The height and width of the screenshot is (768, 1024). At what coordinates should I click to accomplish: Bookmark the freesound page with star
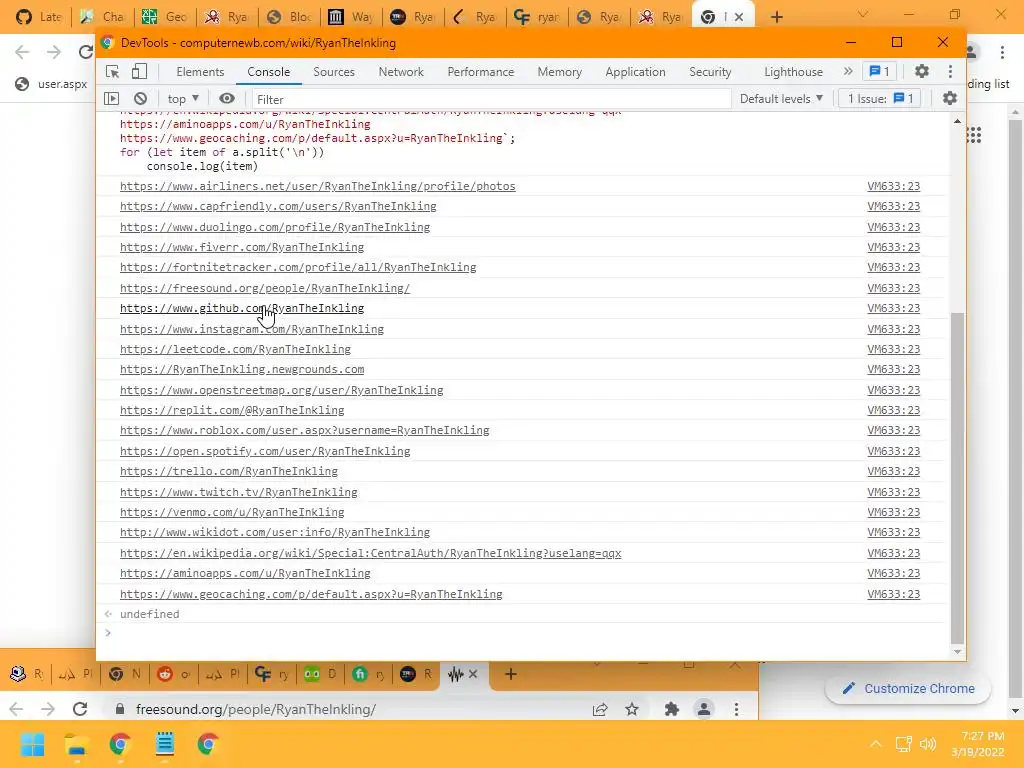click(x=632, y=709)
